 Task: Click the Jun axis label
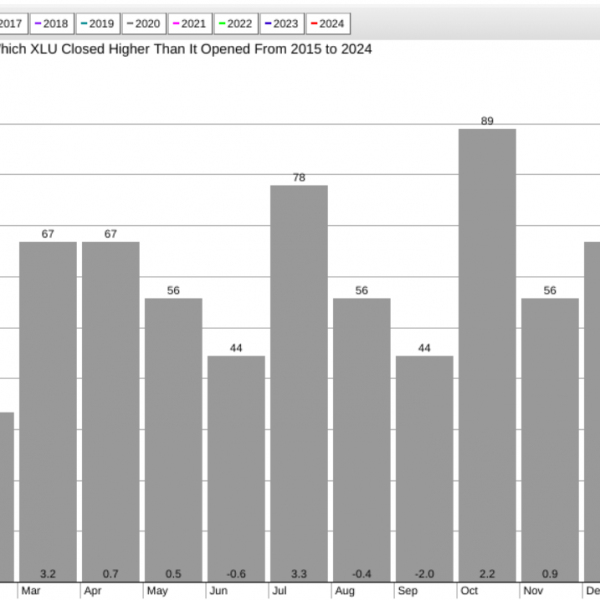[x=218, y=591]
